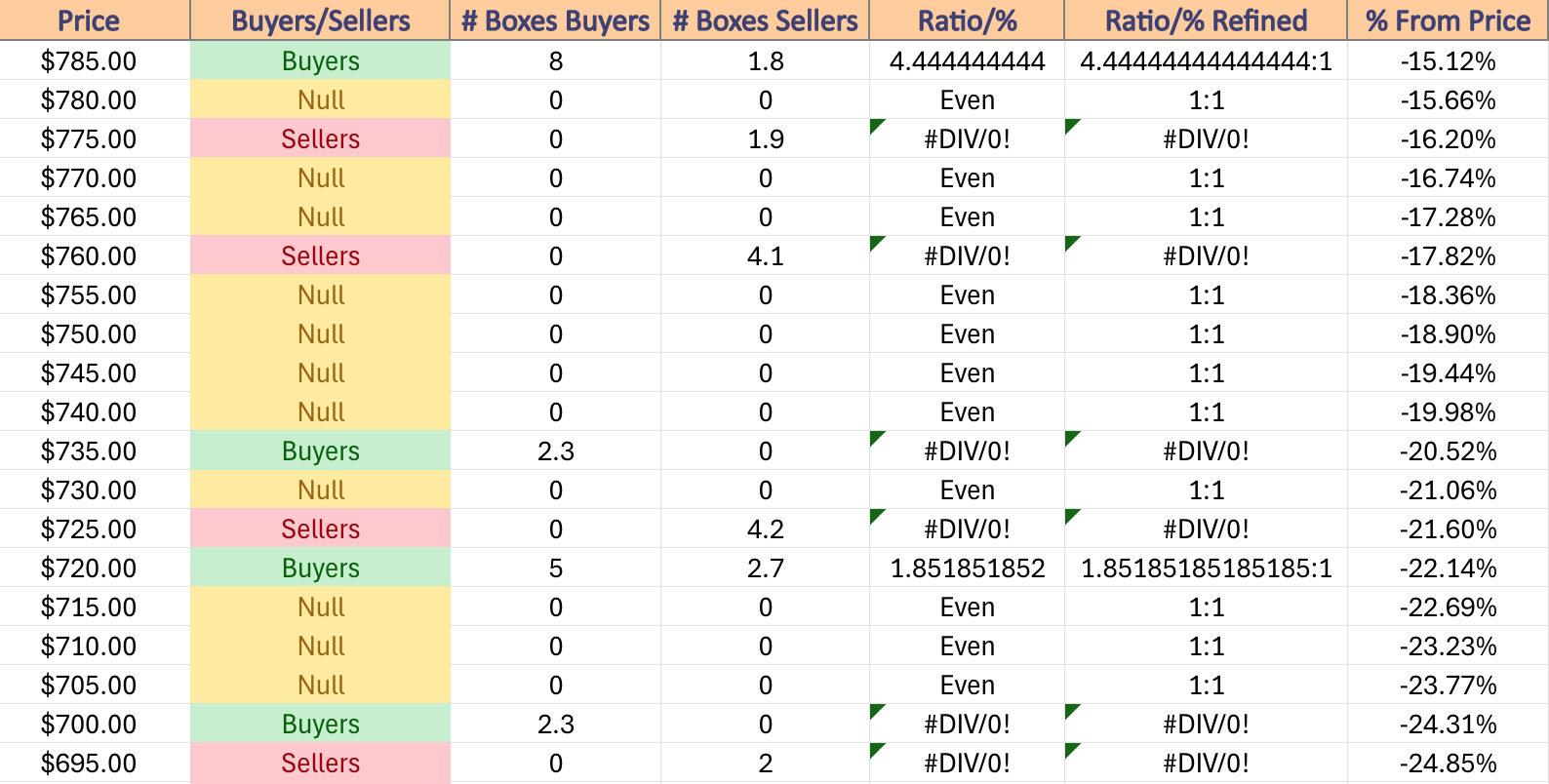The width and height of the screenshot is (1549, 784).
Task: Click the -17.82% cell
Action: [x=1448, y=255]
